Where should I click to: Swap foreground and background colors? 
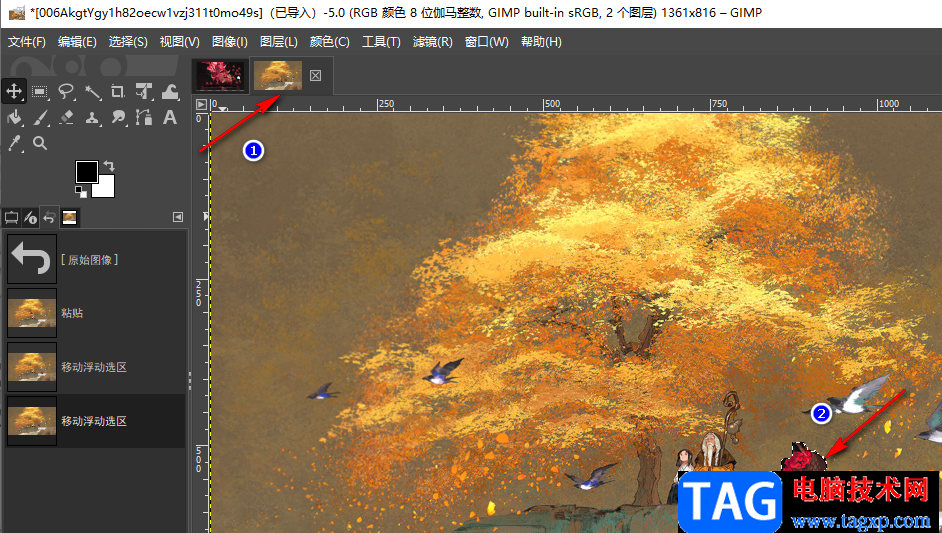pos(109,165)
